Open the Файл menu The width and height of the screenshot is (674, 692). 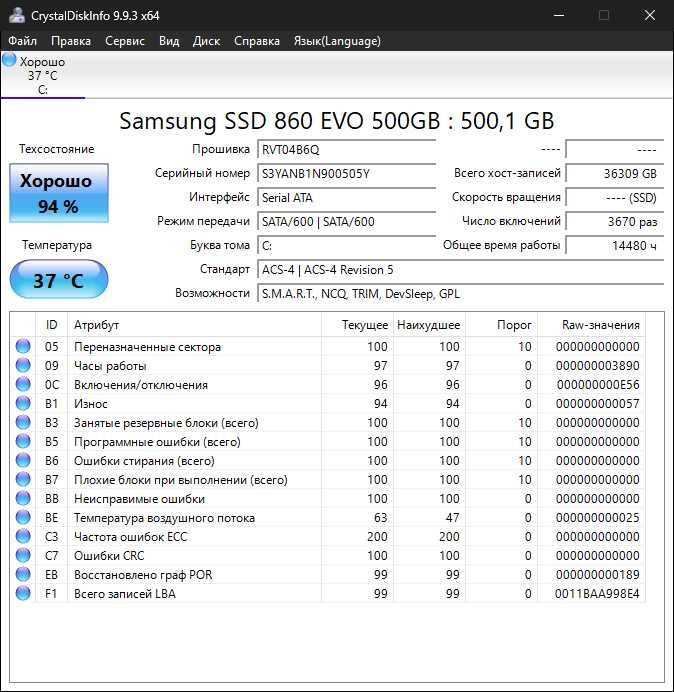point(23,41)
